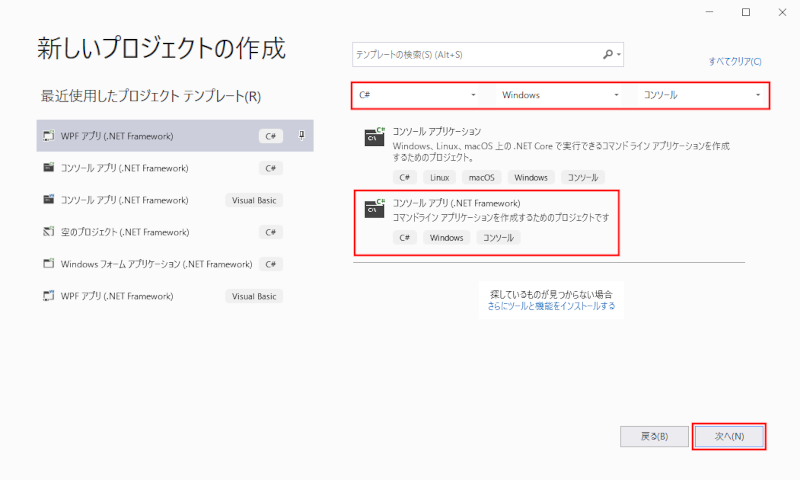Image resolution: width=800 pixels, height=480 pixels.
Task: Click the コンソール アプリ (.NET Framework) result icon
Action: click(x=375, y=208)
